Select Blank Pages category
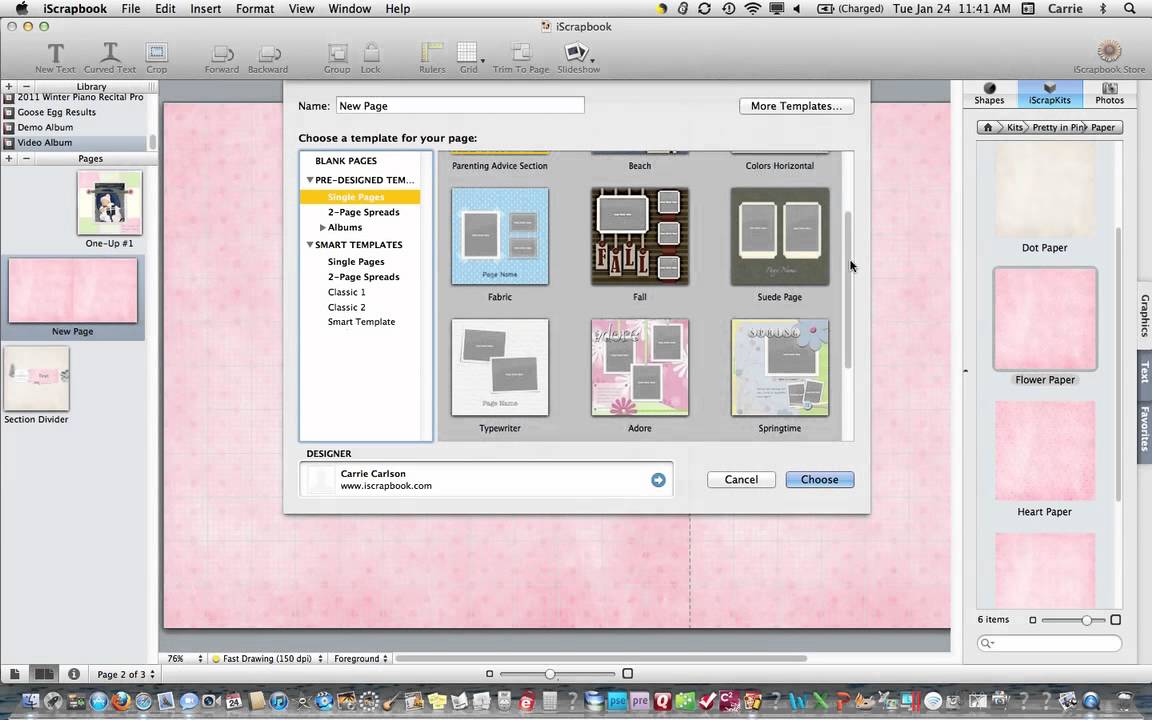 (346, 161)
